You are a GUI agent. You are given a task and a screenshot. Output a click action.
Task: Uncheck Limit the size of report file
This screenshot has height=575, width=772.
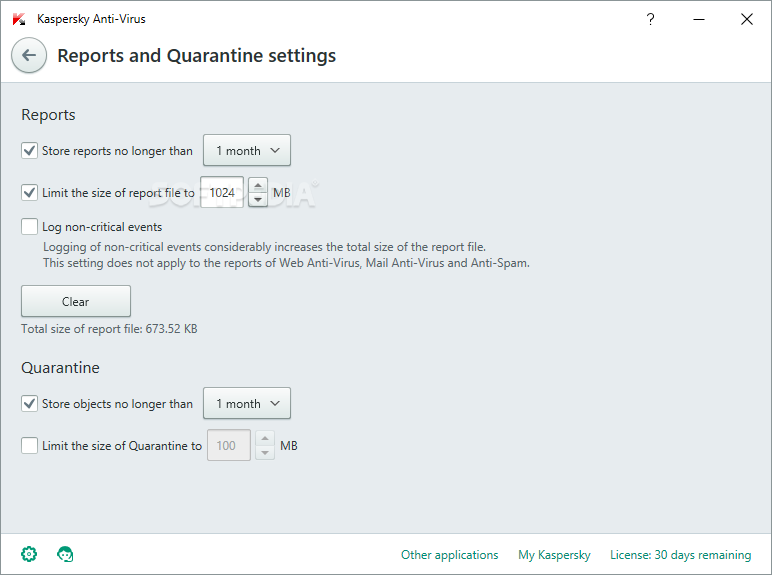(x=30, y=192)
